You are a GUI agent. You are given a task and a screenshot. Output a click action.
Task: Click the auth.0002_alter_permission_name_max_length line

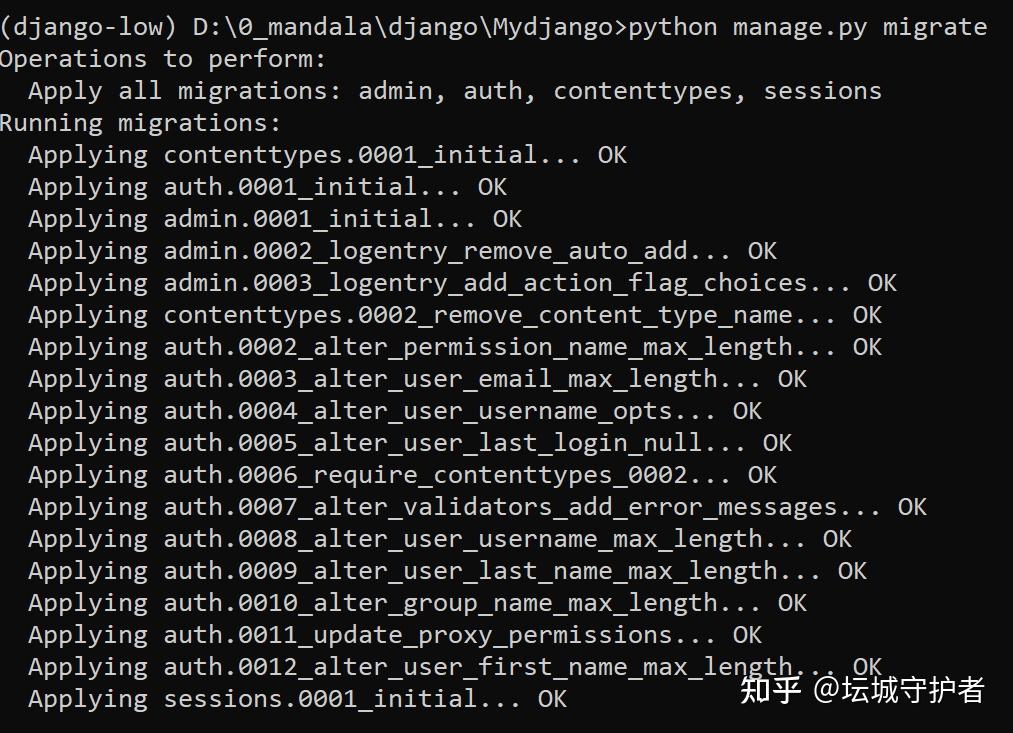tap(455, 347)
